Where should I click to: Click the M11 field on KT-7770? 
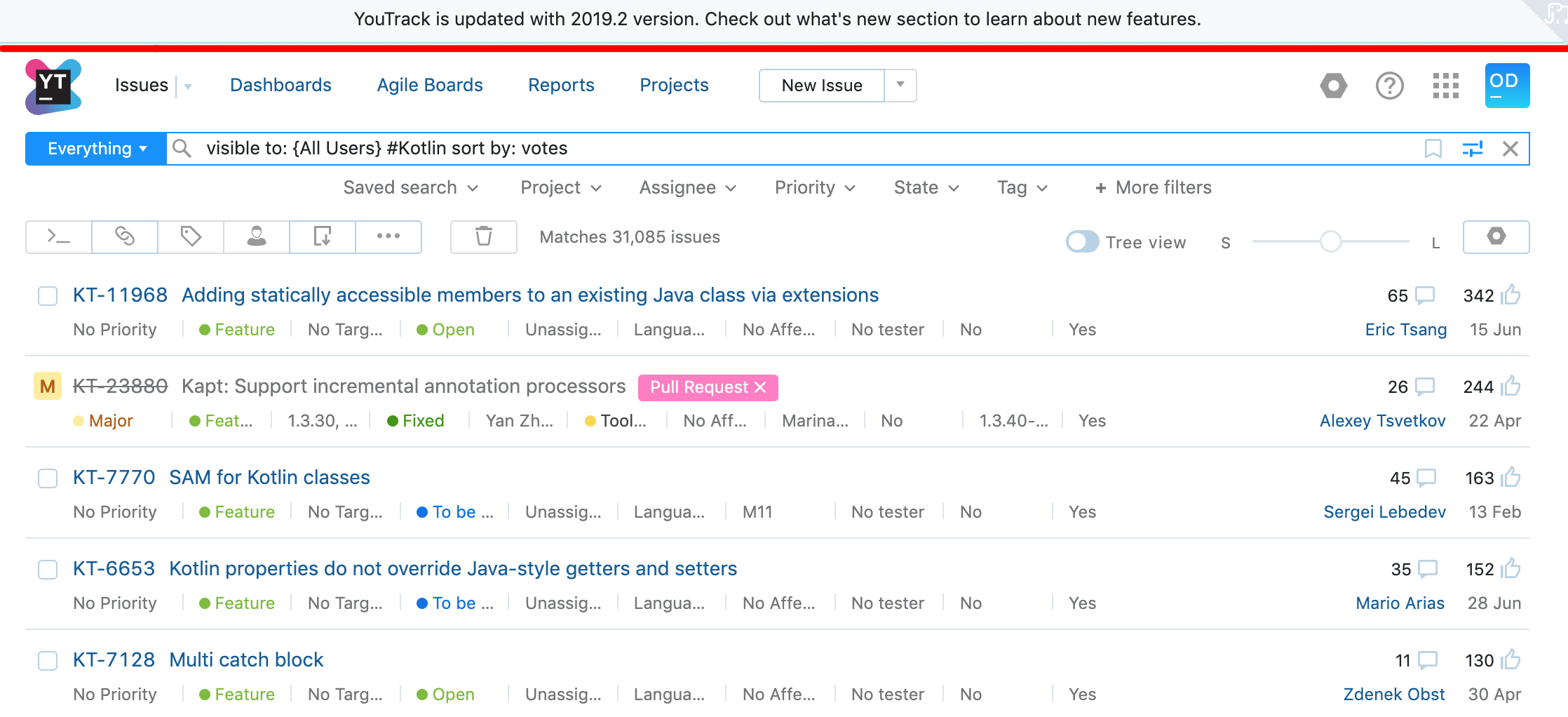tap(757, 512)
